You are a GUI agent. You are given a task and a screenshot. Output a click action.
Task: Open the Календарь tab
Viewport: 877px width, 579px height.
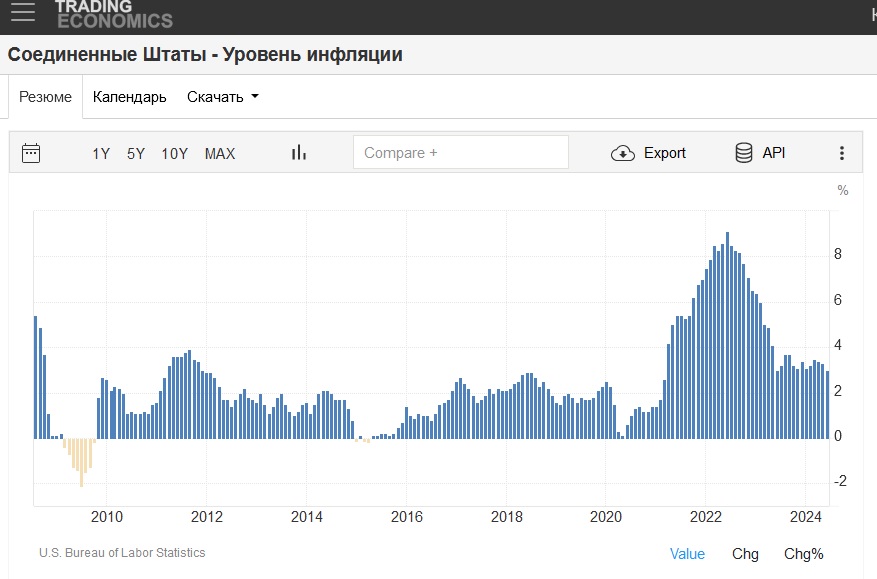coord(129,97)
